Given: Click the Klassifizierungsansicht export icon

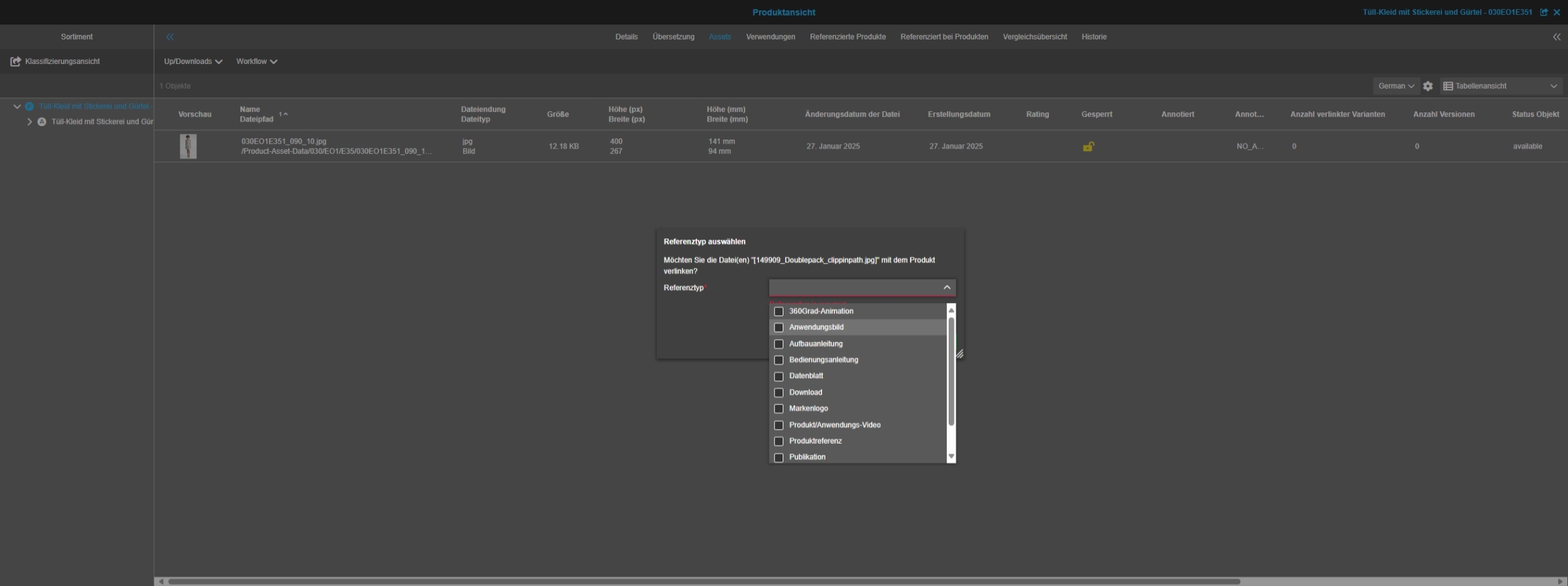Looking at the screenshot, I should coord(15,61).
